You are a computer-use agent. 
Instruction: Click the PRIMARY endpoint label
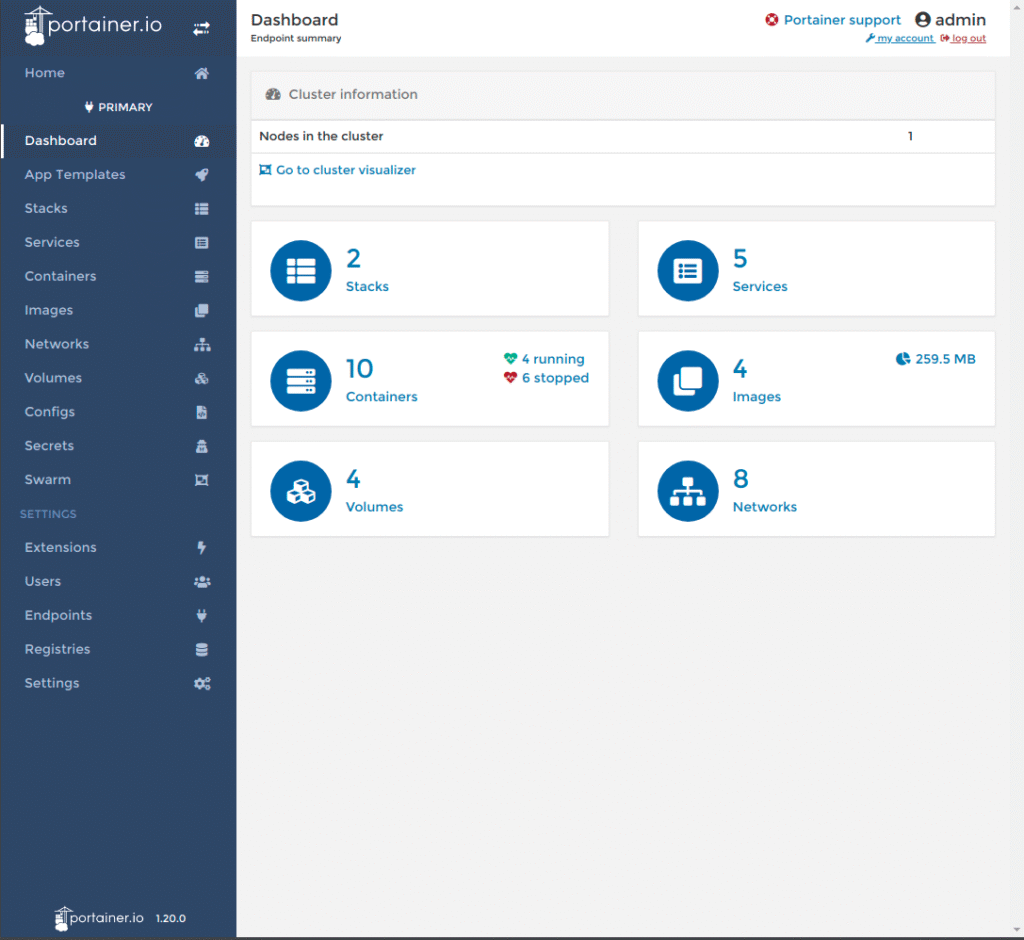[119, 107]
